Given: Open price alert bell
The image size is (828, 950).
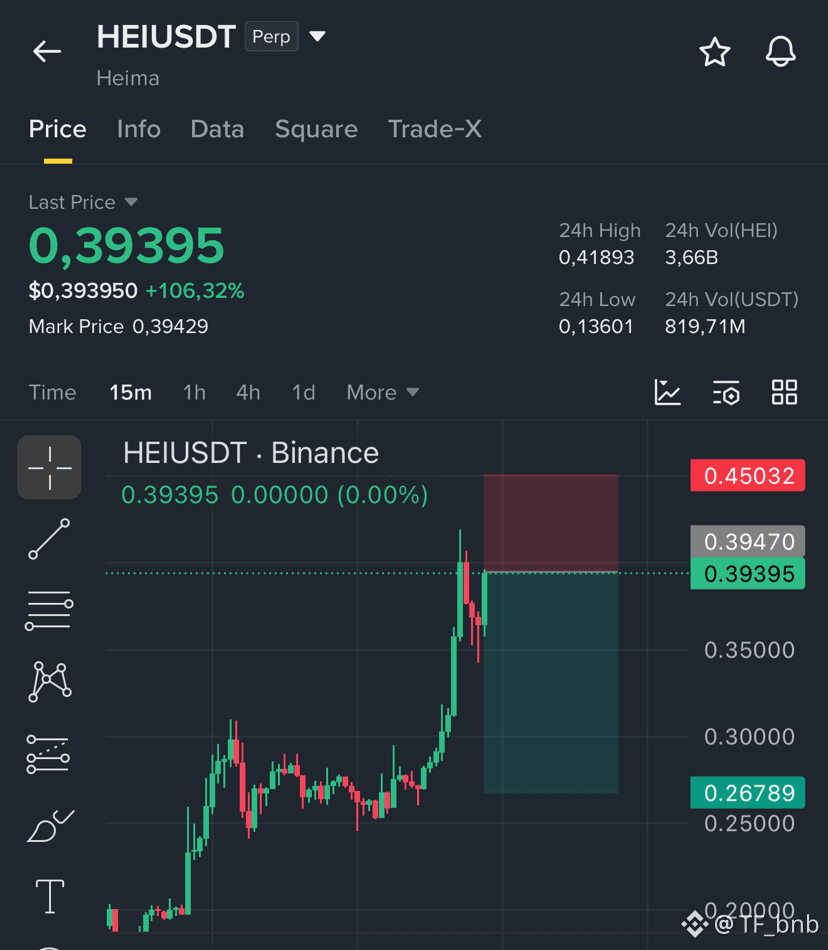Looking at the screenshot, I should (780, 51).
